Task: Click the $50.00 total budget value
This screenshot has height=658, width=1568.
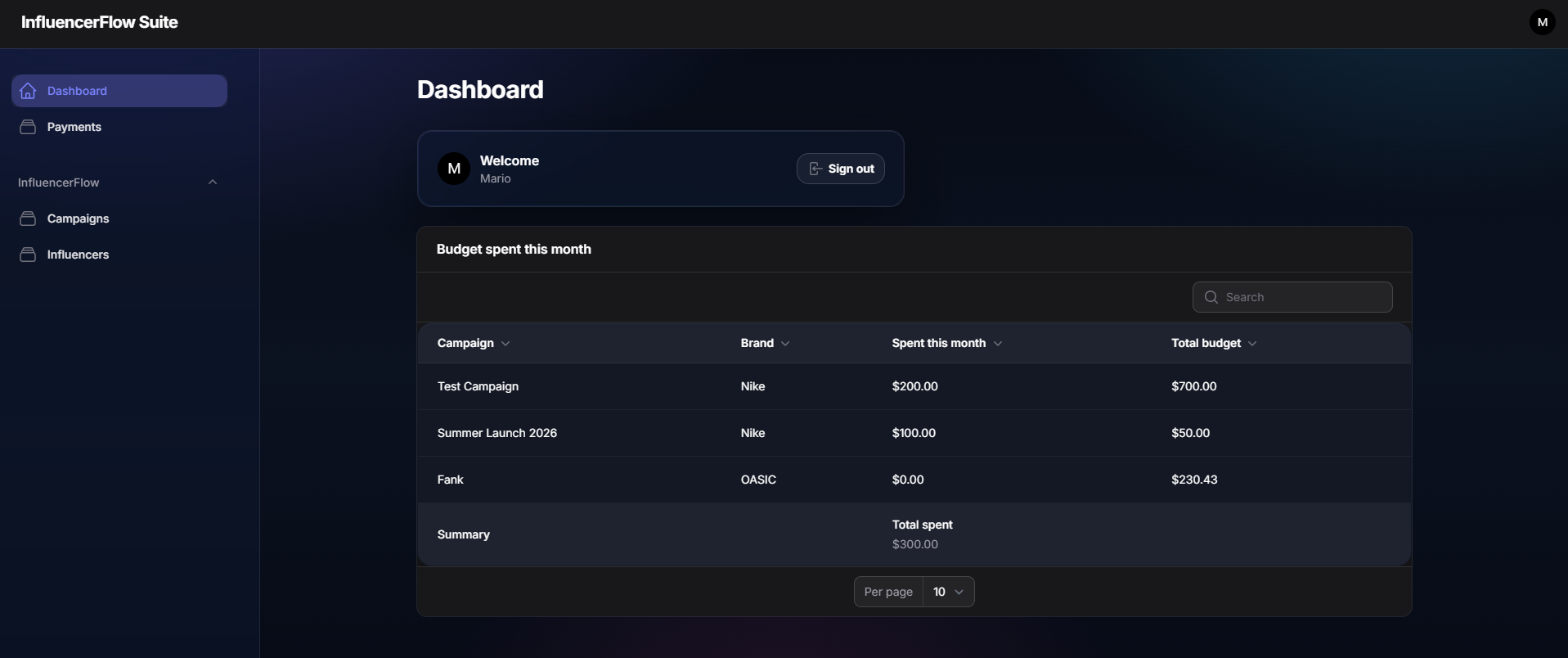Action: [x=1191, y=433]
